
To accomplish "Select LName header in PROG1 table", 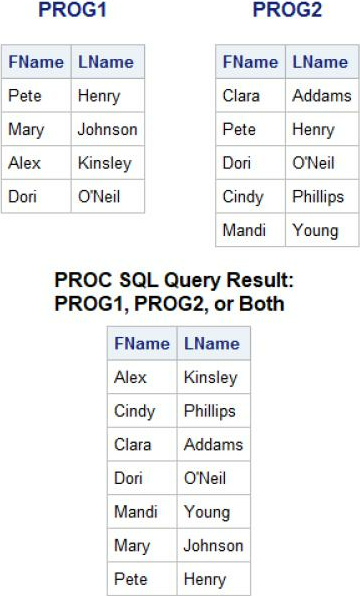I will point(108,62).
